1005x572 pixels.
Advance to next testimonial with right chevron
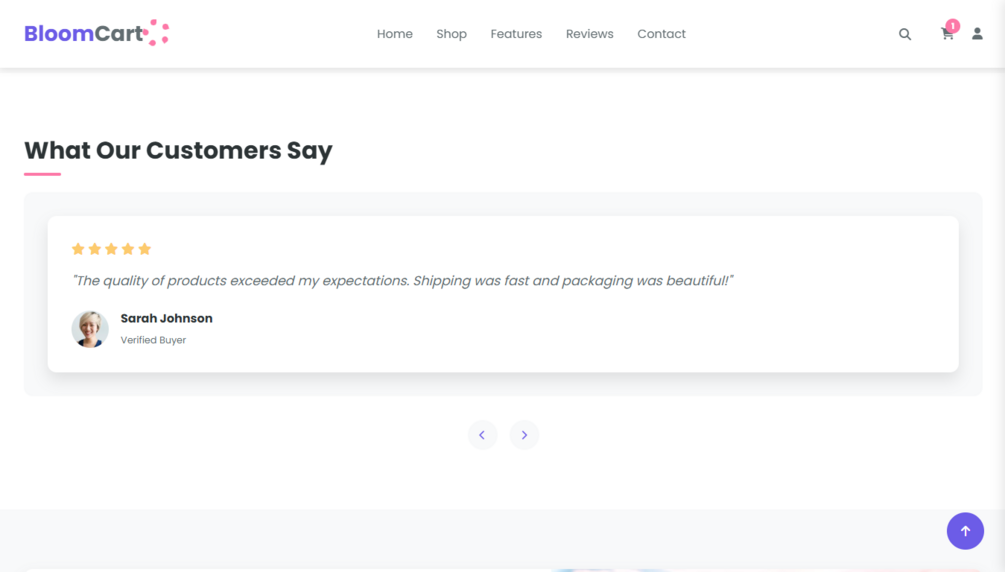click(524, 435)
